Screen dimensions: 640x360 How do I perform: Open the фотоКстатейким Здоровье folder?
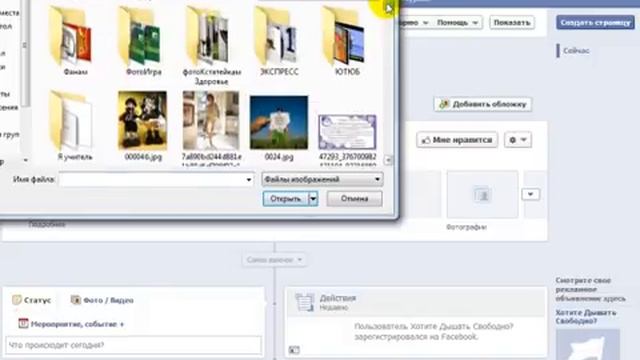211,45
